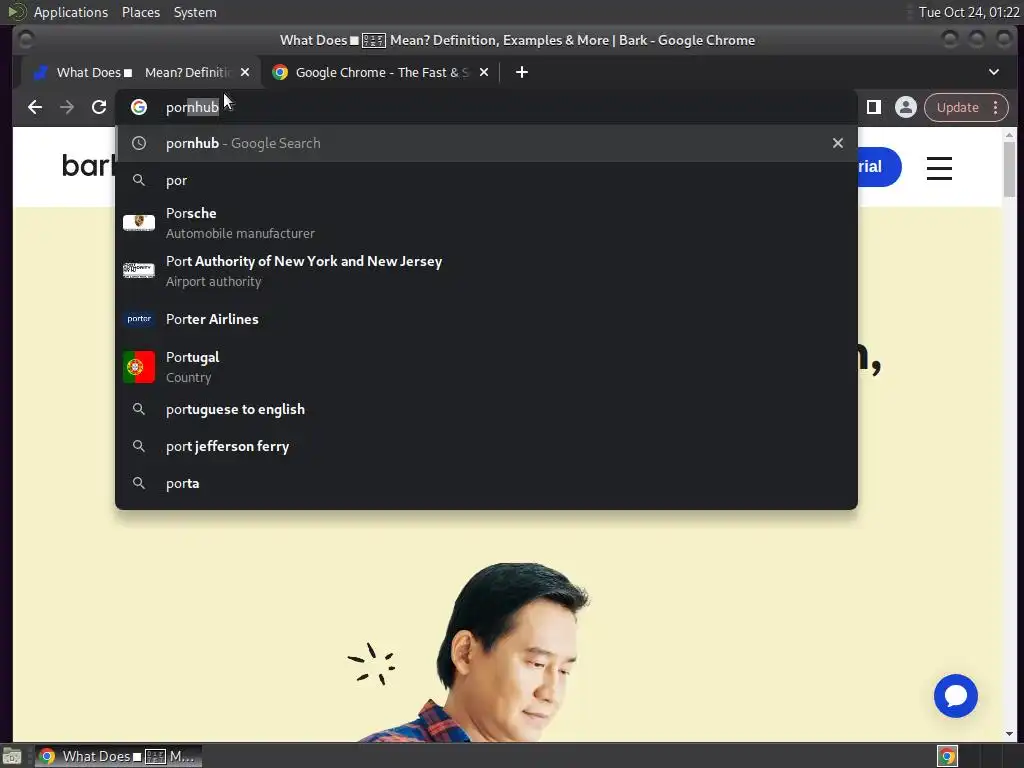Click the blue trial button on Bark page
Image resolution: width=1024 pixels, height=768 pixels.
point(880,167)
